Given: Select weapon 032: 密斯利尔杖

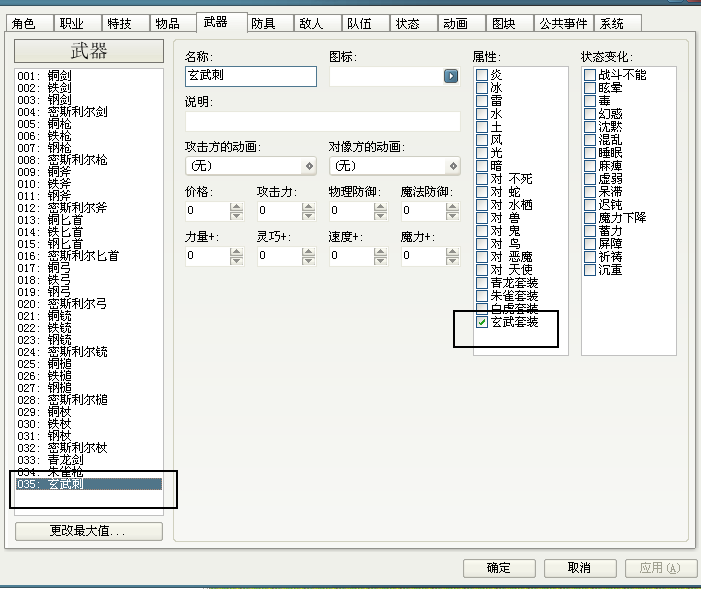Looking at the screenshot, I should (x=89, y=448).
